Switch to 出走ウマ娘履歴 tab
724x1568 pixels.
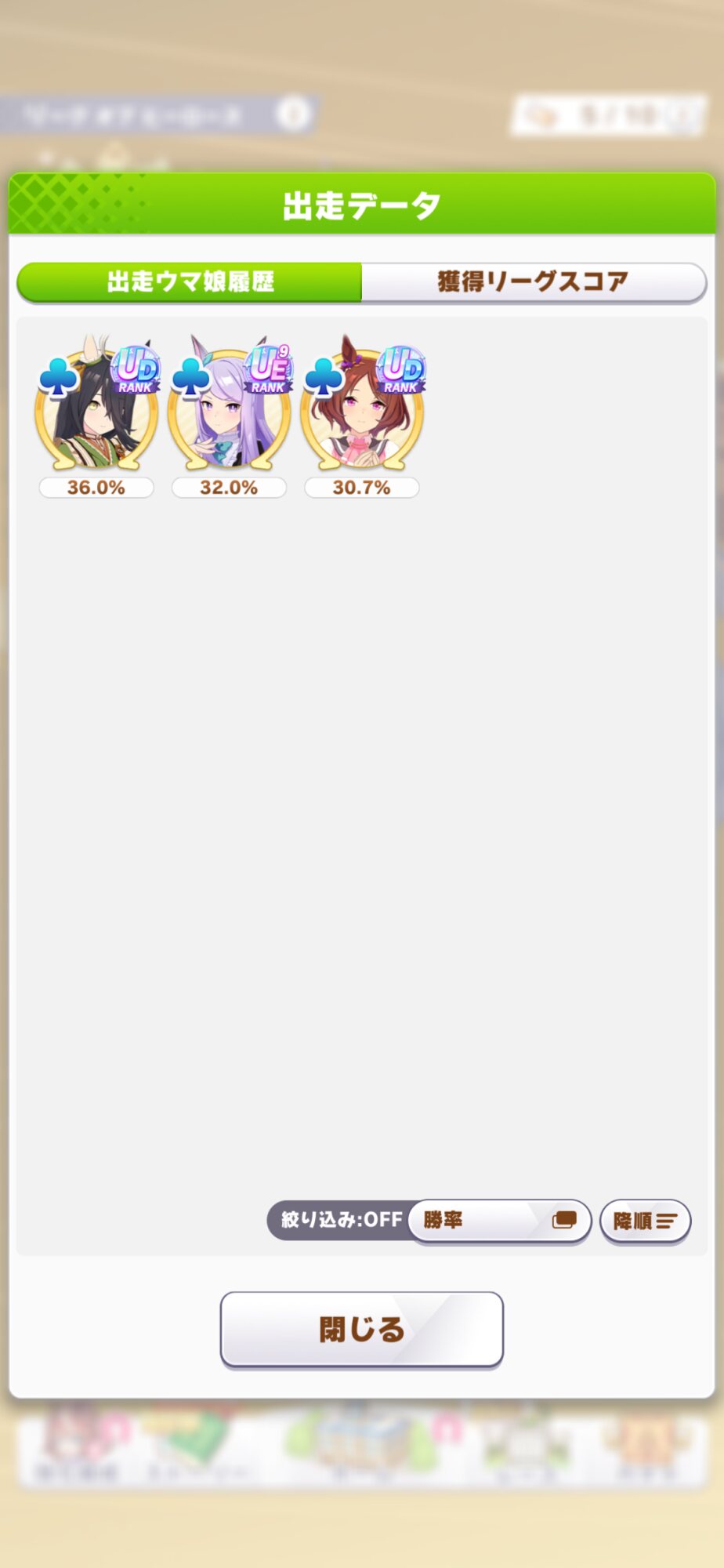190,282
